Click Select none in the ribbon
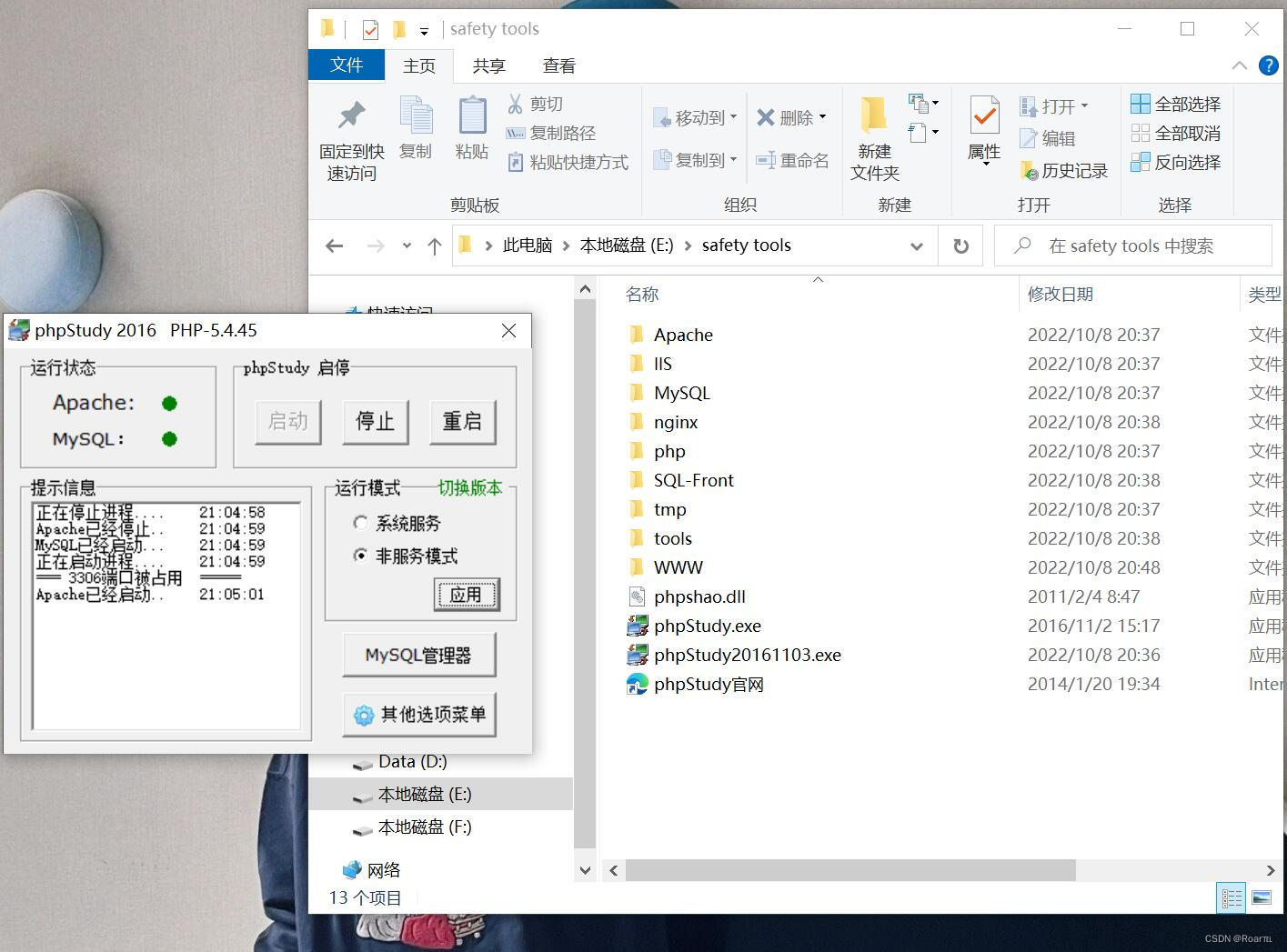1287x952 pixels. click(1176, 133)
